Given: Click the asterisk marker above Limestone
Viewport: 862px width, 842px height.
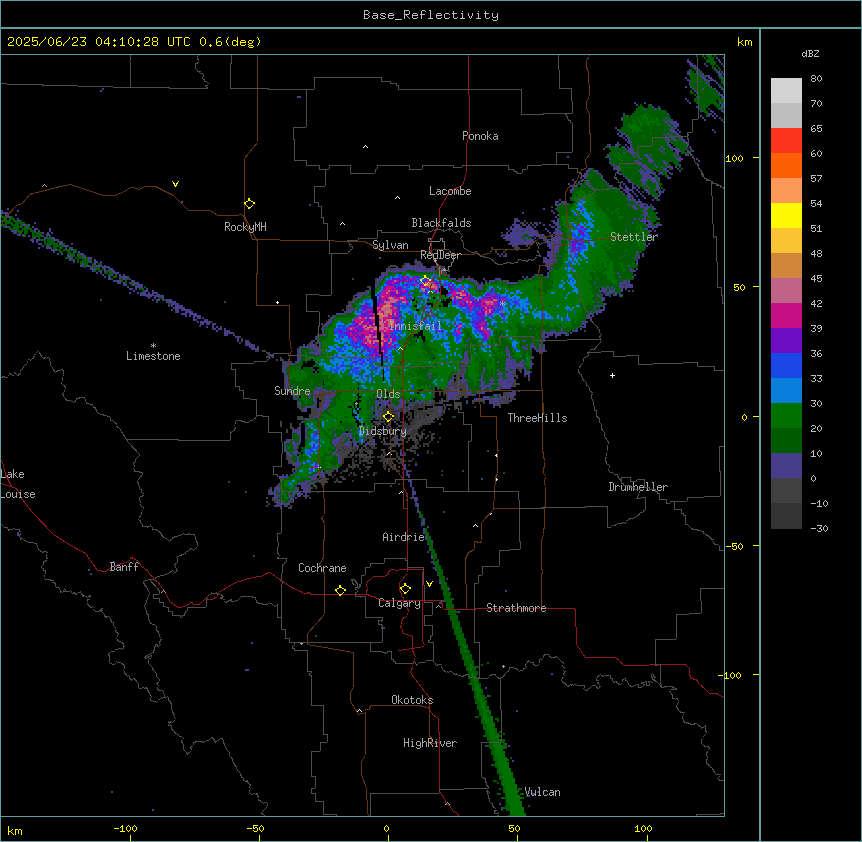Looking at the screenshot, I should pos(153,346).
